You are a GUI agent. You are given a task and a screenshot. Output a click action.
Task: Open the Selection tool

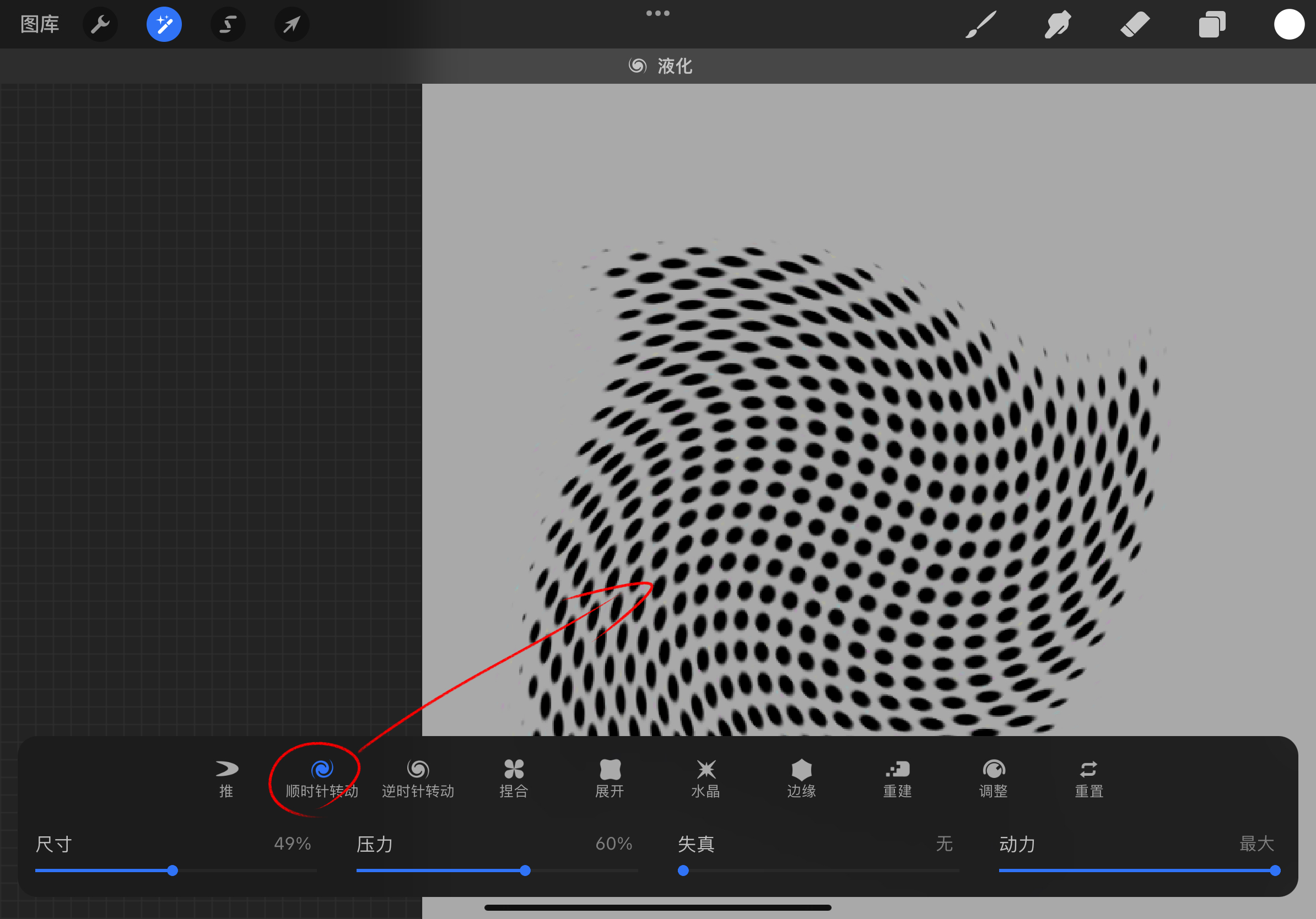228,25
